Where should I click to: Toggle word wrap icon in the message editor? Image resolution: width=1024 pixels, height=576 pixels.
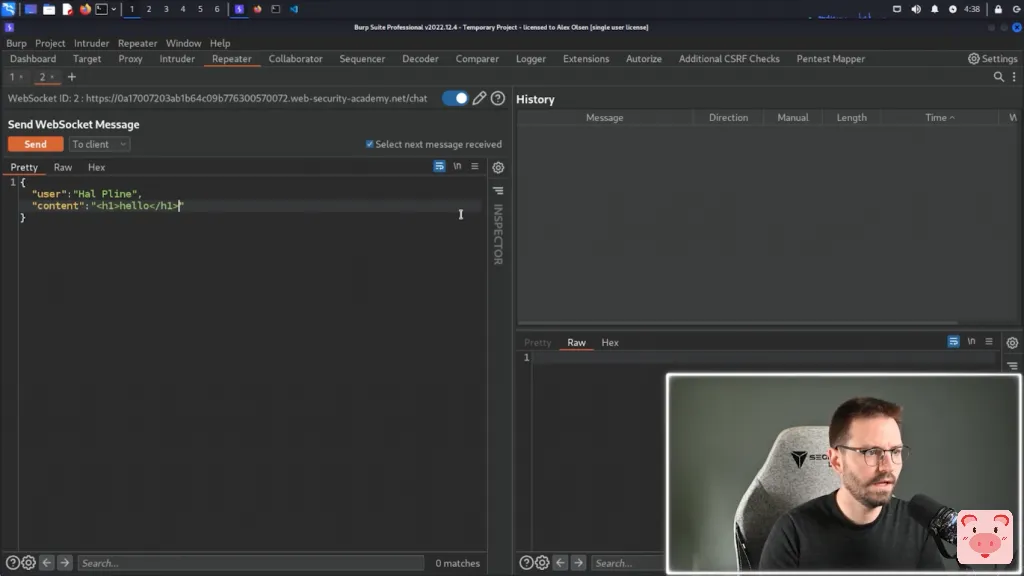point(439,166)
